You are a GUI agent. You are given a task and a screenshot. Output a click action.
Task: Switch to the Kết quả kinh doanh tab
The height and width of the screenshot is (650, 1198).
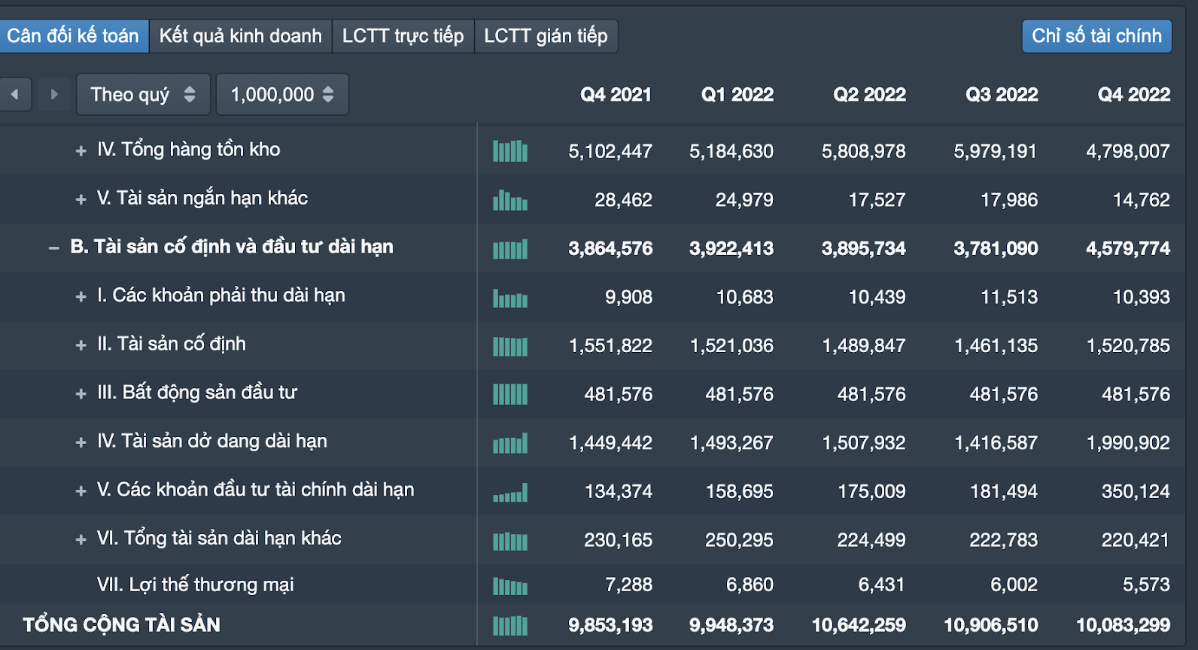(240, 36)
